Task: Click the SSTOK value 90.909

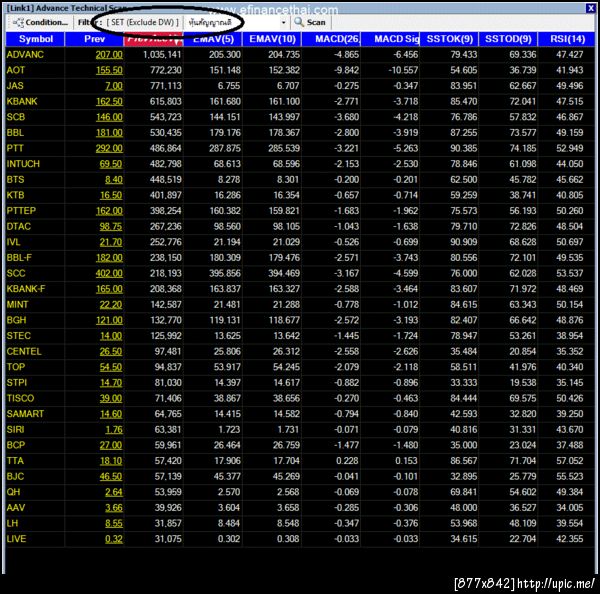Action: coord(463,242)
